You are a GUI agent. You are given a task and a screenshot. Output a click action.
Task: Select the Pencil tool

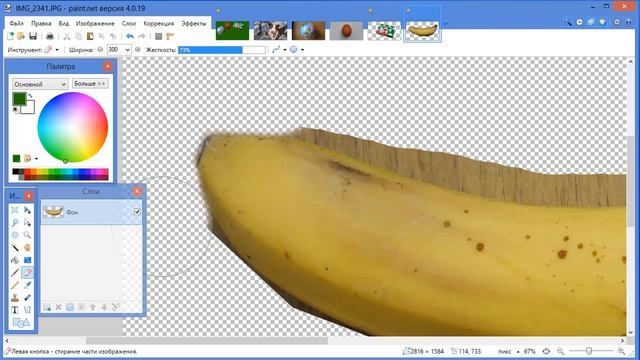click(x=15, y=285)
